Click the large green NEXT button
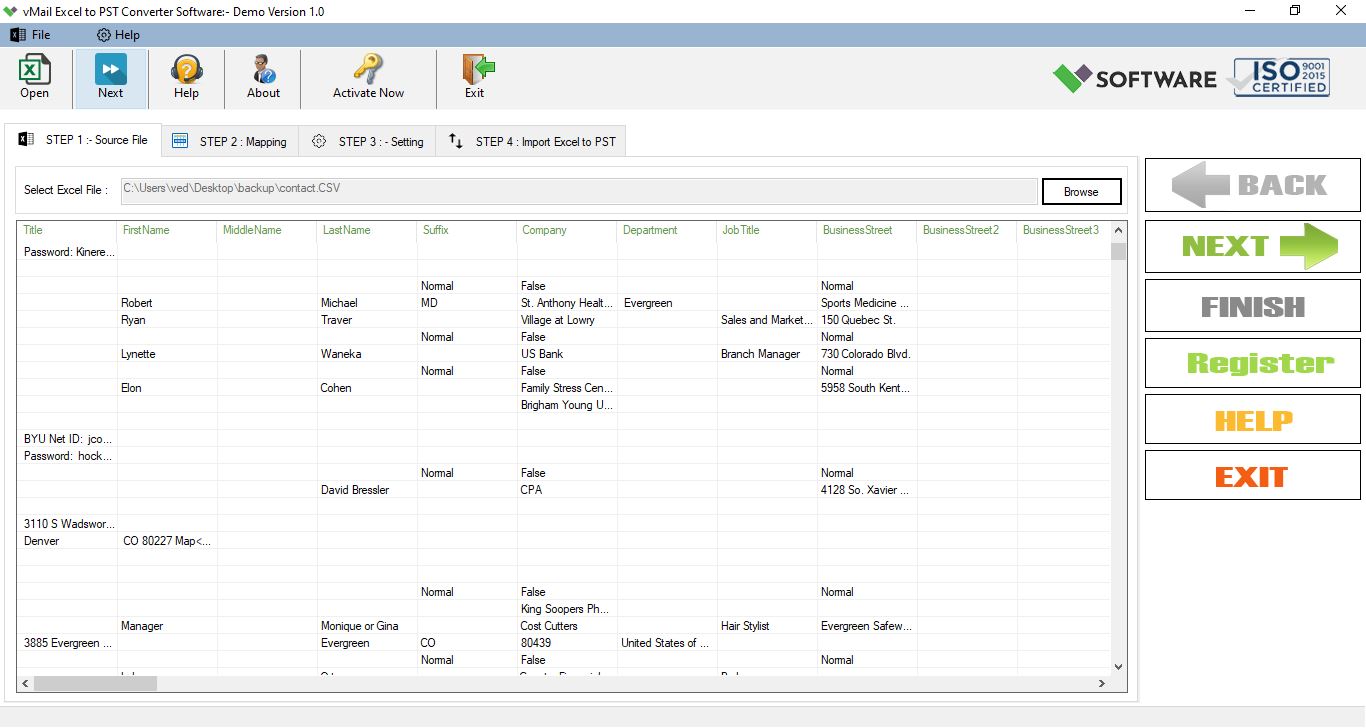This screenshot has width=1366, height=728. click(1252, 246)
